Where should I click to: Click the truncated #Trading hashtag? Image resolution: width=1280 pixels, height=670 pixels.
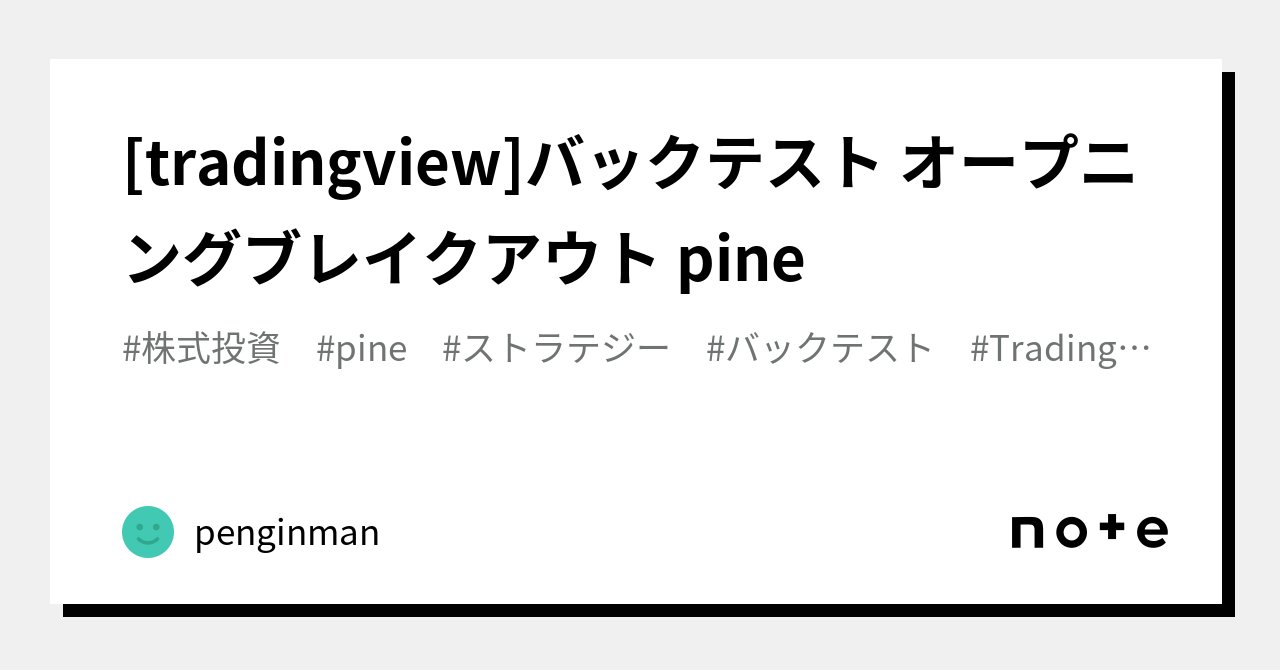point(1047,349)
